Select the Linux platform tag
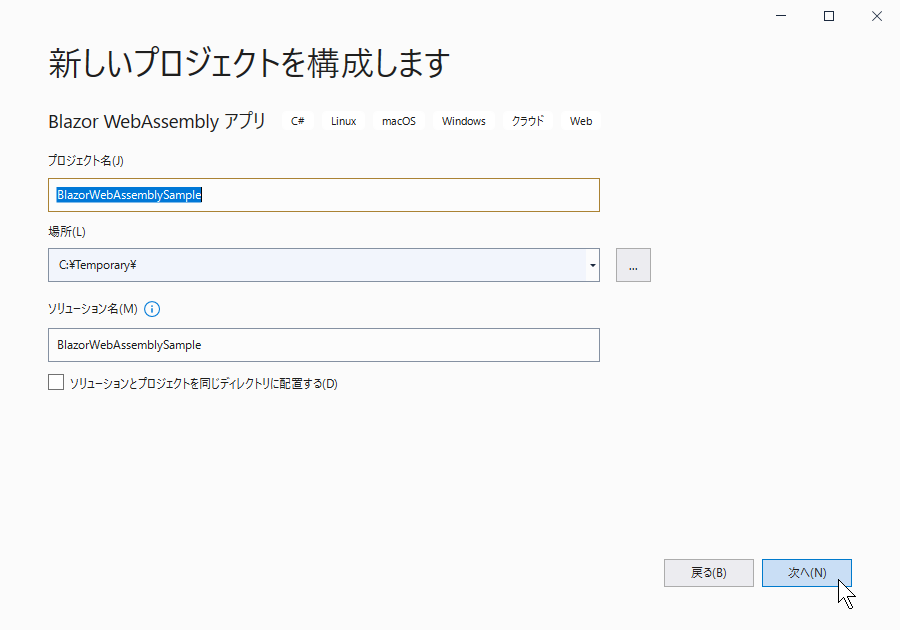 point(343,121)
